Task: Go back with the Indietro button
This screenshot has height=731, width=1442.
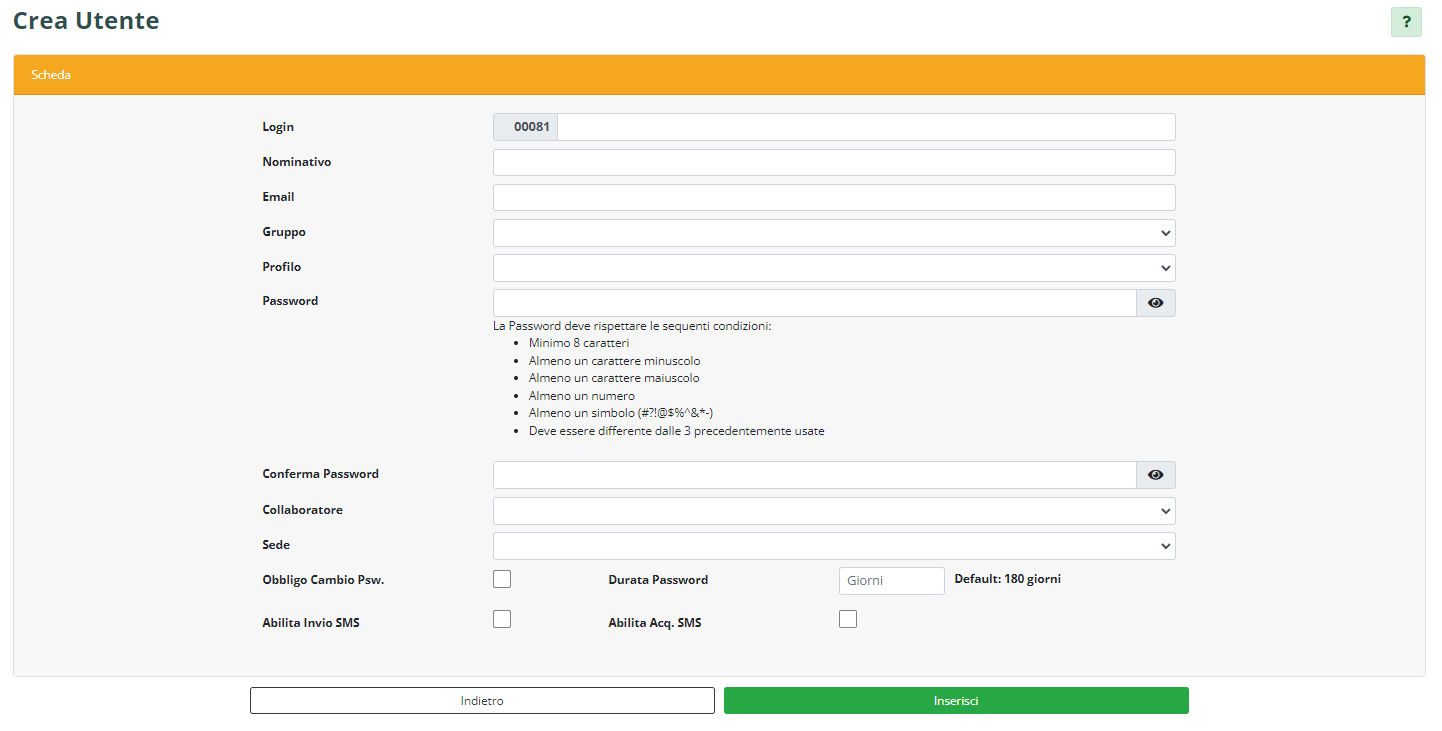Action: point(482,701)
